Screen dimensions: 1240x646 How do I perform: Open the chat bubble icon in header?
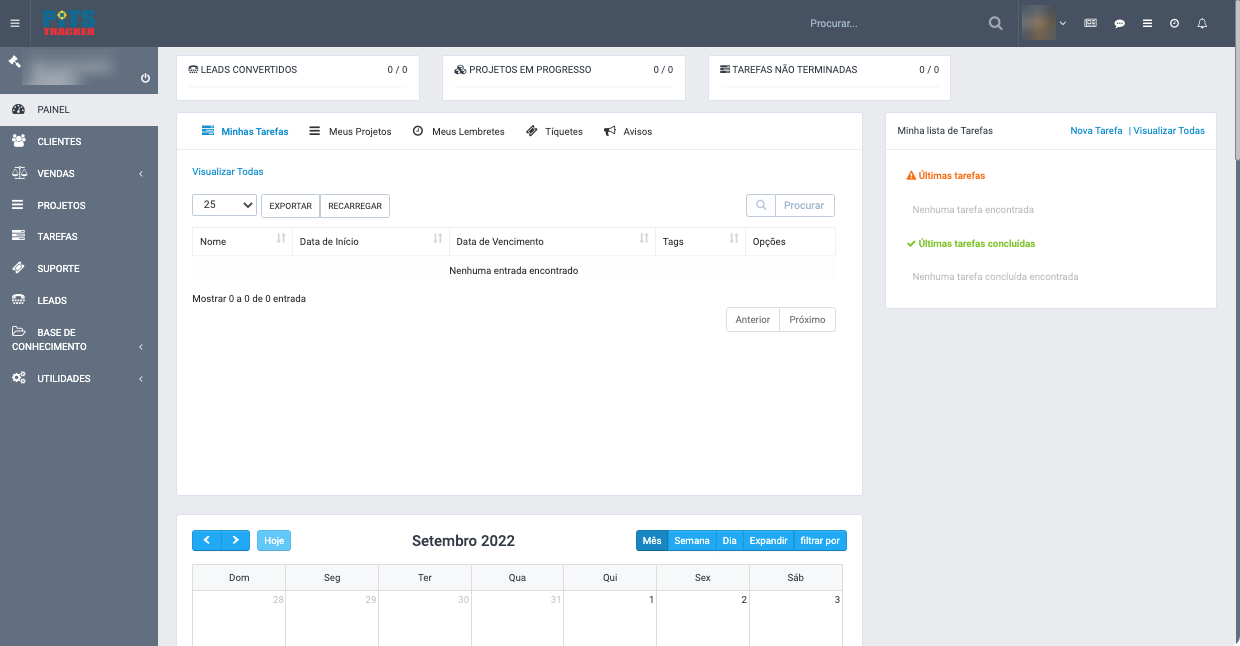1119,23
